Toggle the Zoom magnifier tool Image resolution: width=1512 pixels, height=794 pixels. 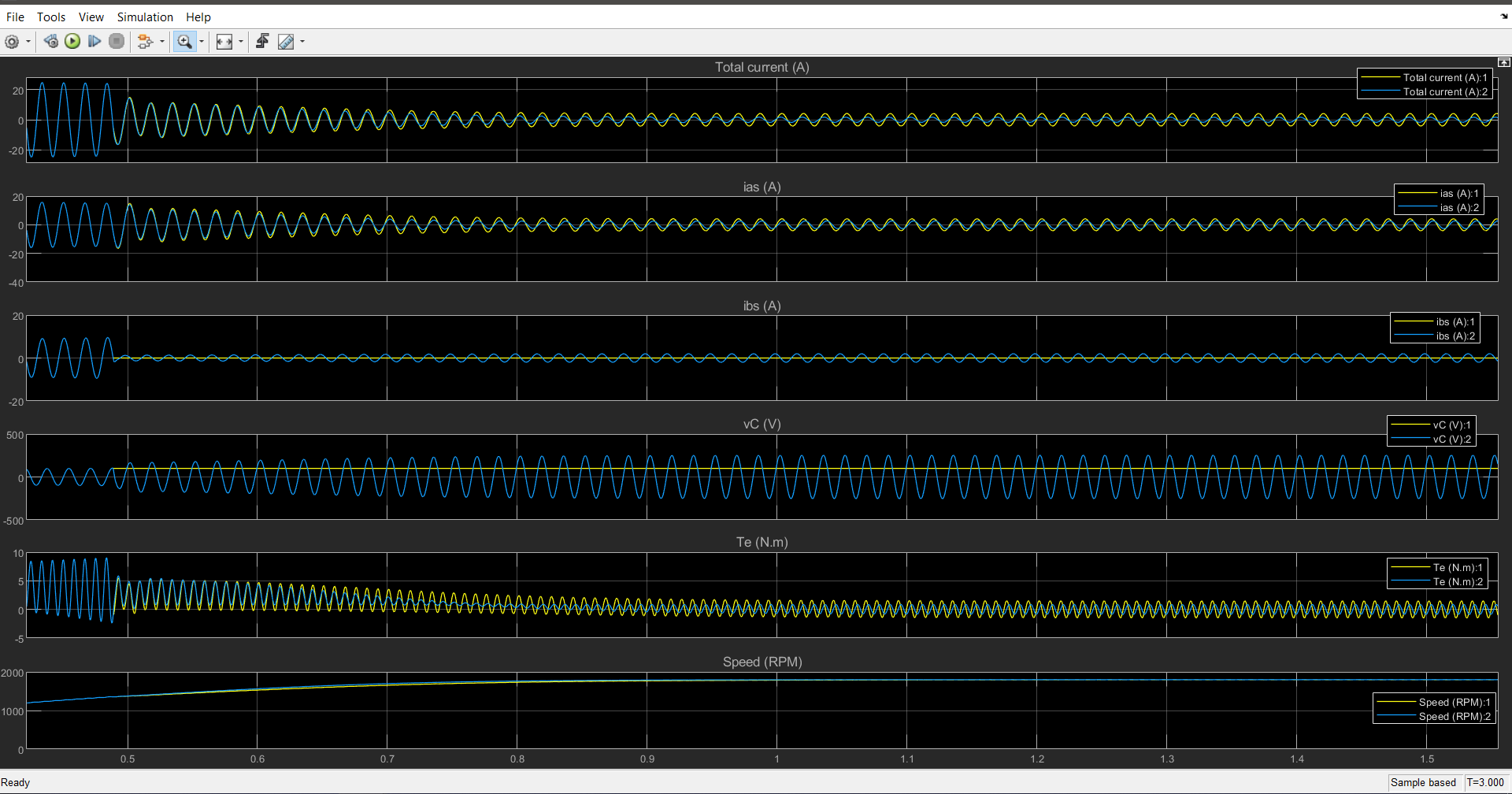pyautogui.click(x=184, y=42)
